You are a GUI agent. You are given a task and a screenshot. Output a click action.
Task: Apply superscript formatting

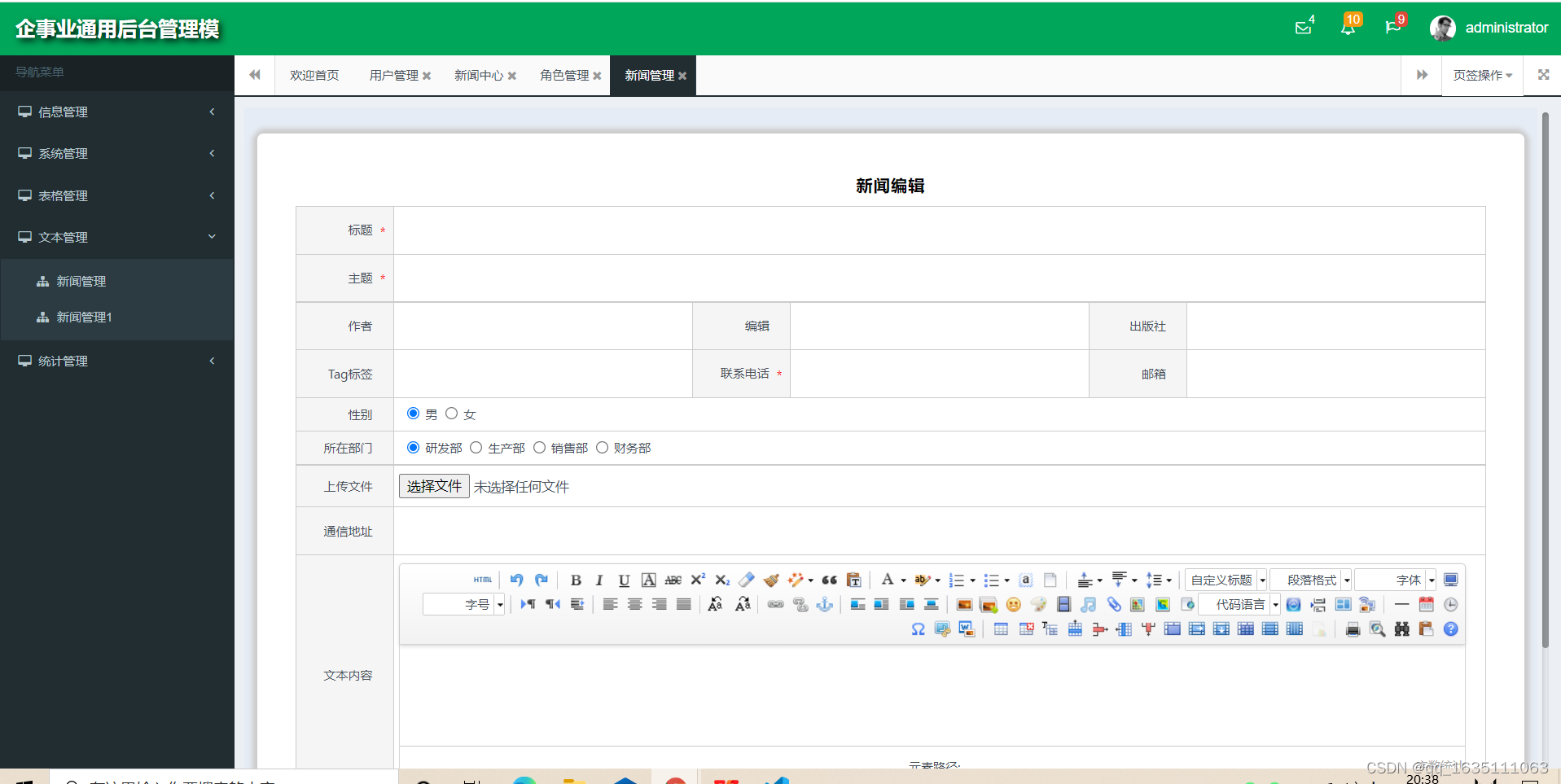click(698, 580)
